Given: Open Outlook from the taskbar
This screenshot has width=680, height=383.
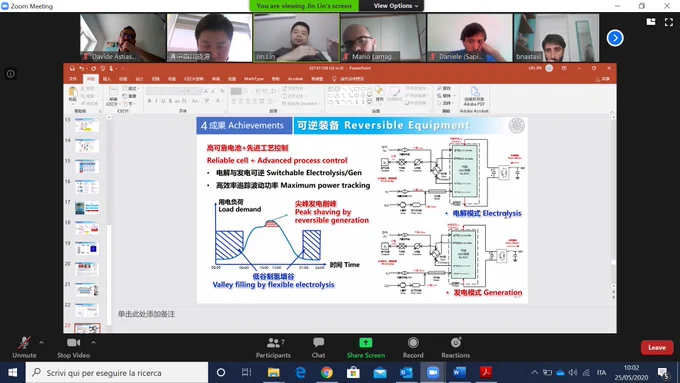Looking at the screenshot, I should coord(406,373).
